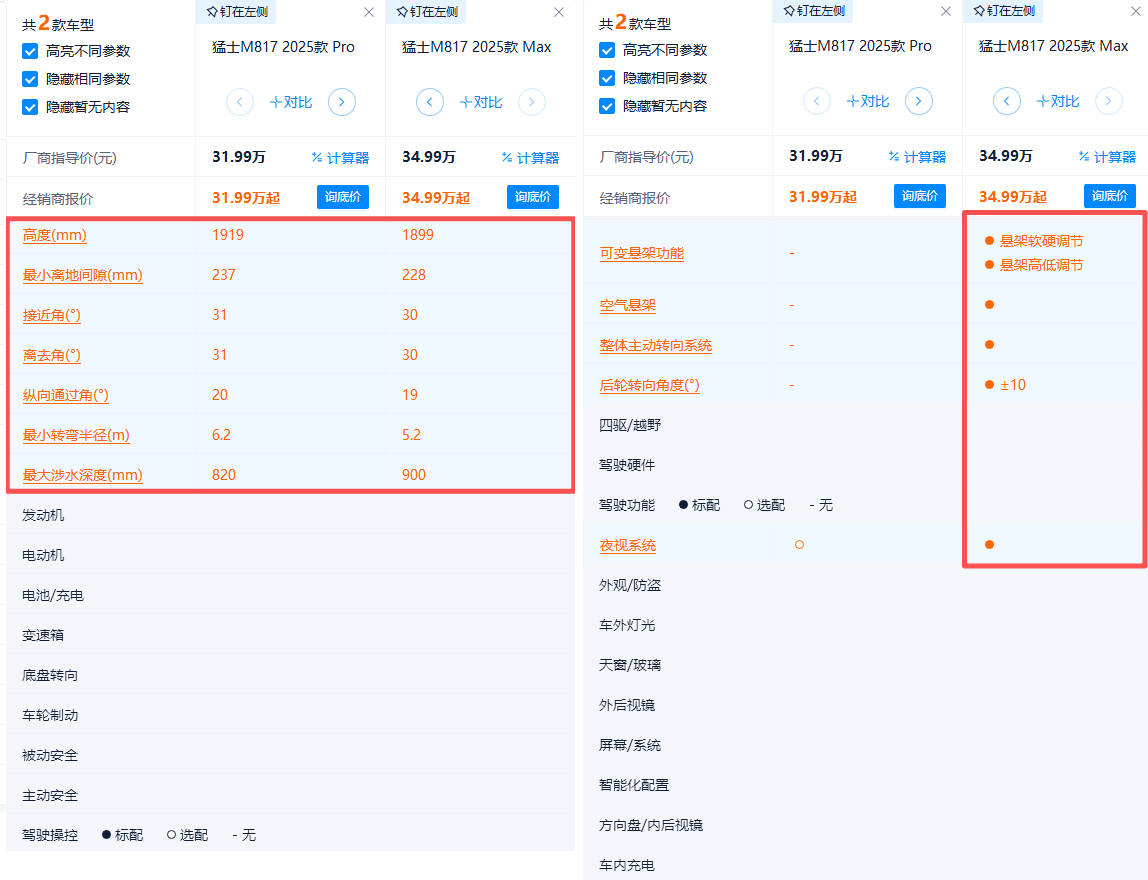This screenshot has width=1148, height=880.
Task: Open the 可变悬架功能 parameter link
Action: (641, 253)
